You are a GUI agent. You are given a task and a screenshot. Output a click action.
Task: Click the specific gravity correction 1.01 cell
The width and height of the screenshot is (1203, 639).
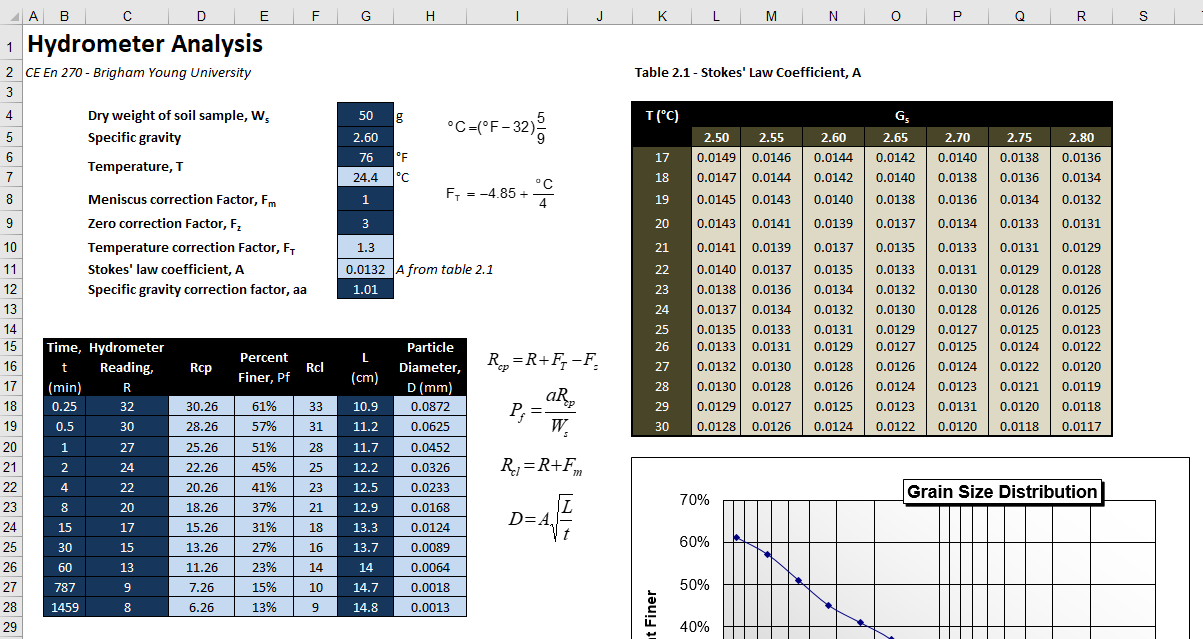366,289
